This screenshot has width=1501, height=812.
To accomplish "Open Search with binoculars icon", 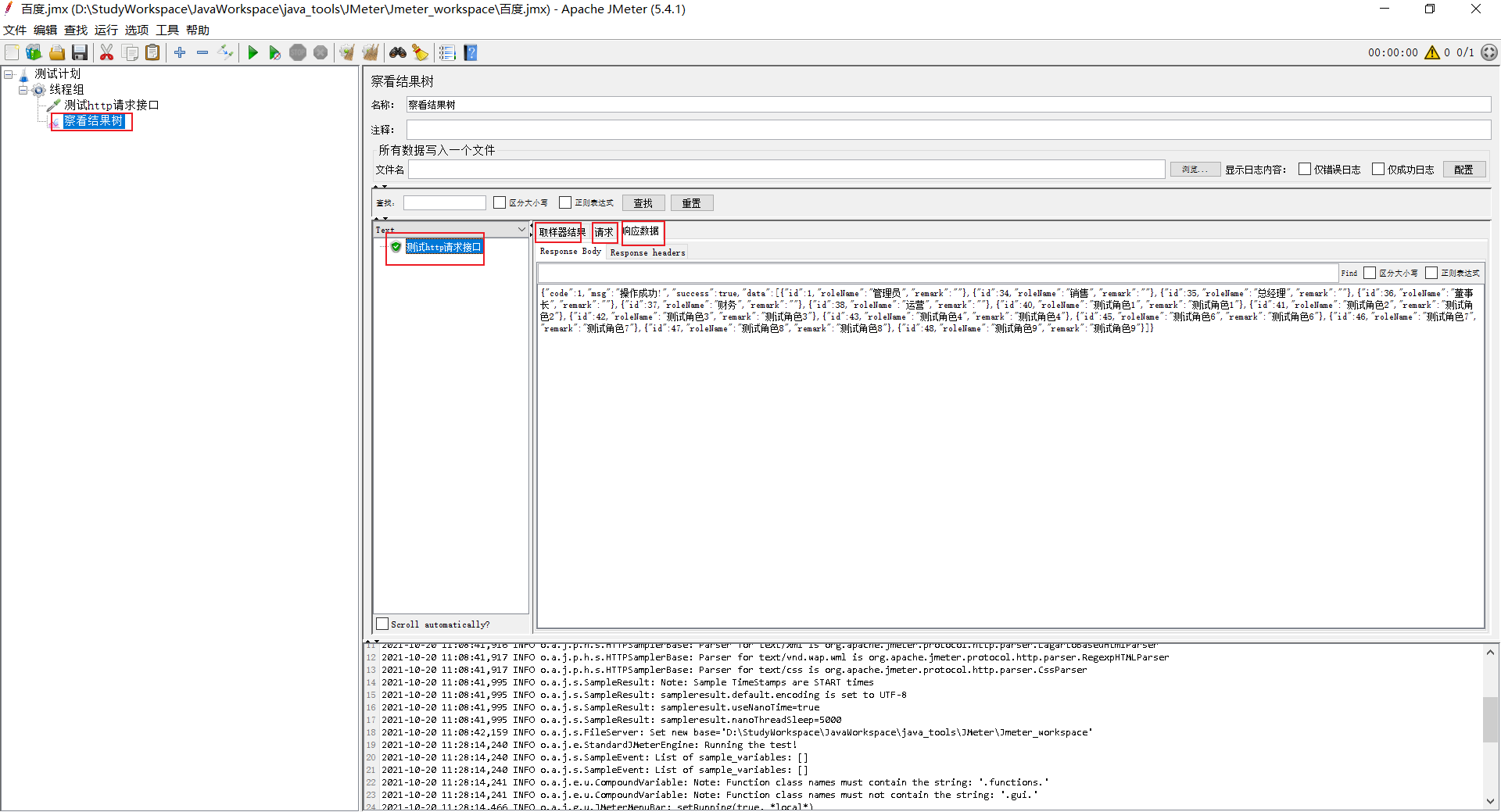I will point(398,52).
